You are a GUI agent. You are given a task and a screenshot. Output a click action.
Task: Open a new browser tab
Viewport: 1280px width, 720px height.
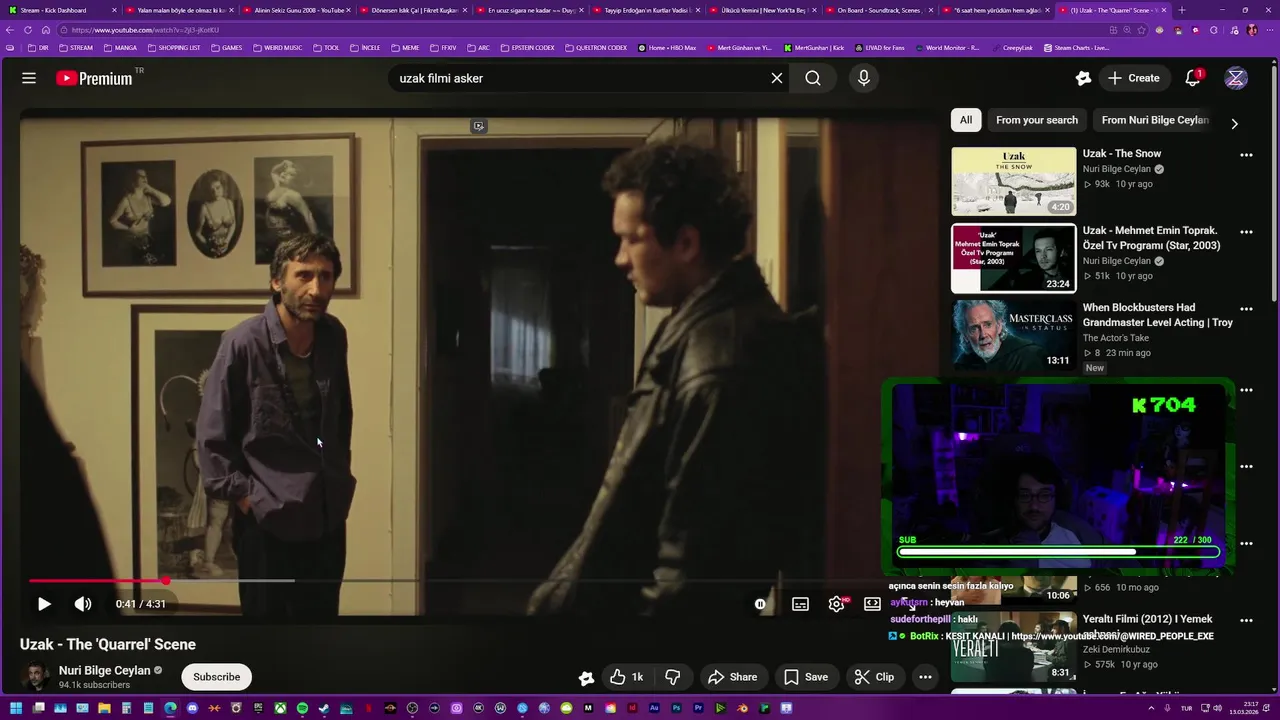click(x=1182, y=10)
